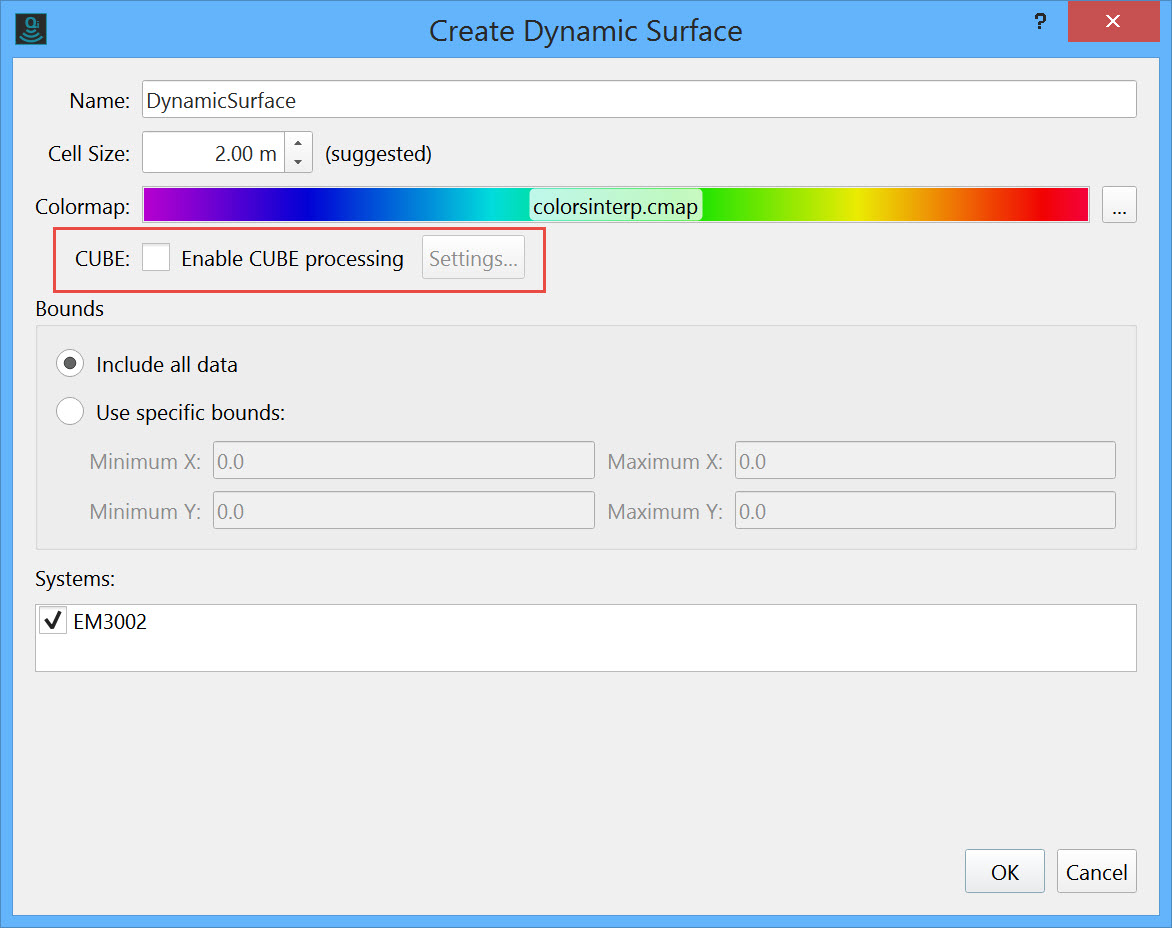Screen dimensions: 1172x928
Task: Enable CUBE processing checkbox
Action: (x=156, y=258)
